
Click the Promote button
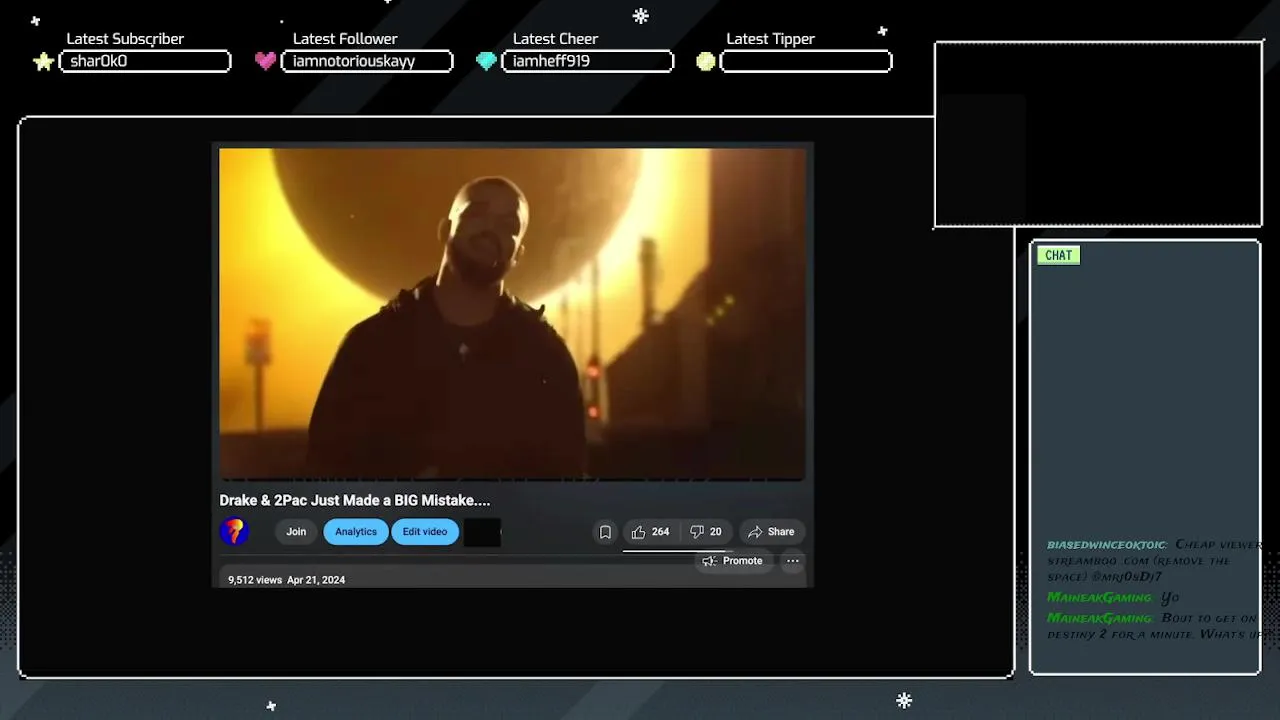(x=732, y=561)
